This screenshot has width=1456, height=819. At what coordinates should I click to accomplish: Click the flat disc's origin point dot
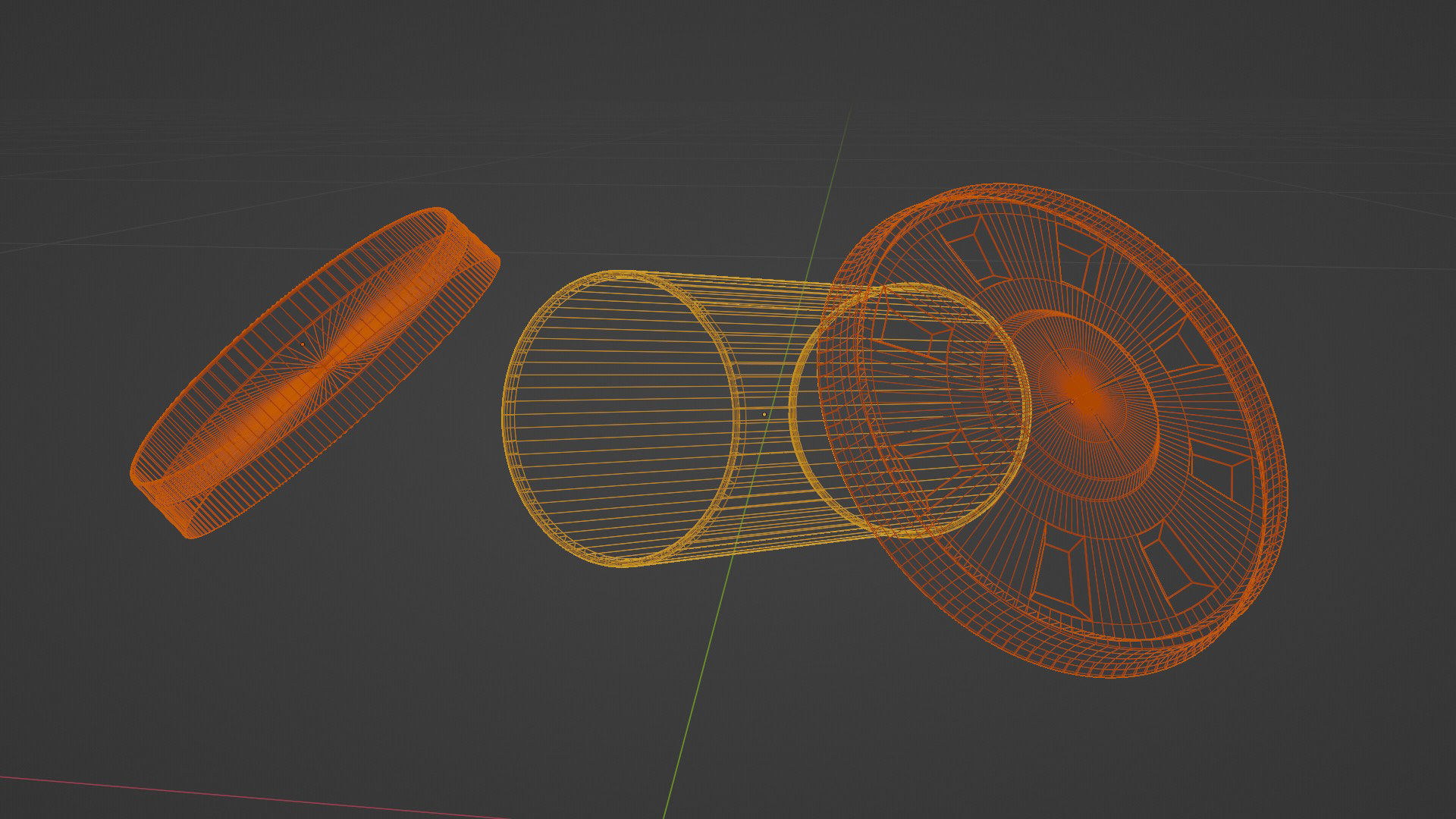[x=303, y=344]
